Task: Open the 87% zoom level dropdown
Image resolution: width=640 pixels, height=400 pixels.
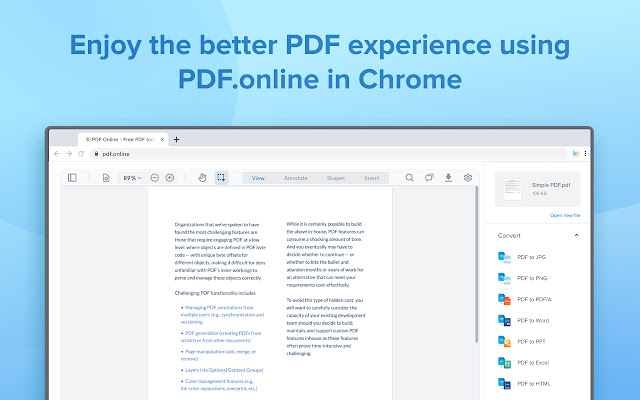Action: point(132,178)
